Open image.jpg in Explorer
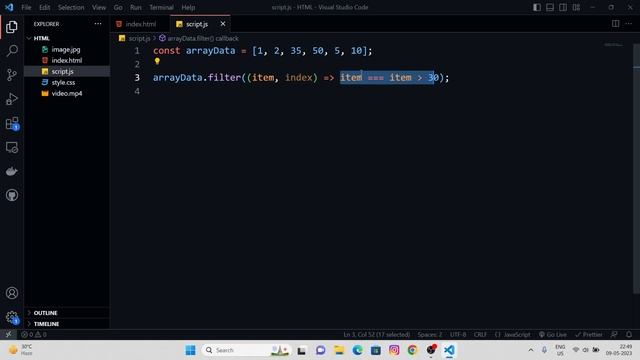This screenshot has height=360, width=640. pos(67,49)
